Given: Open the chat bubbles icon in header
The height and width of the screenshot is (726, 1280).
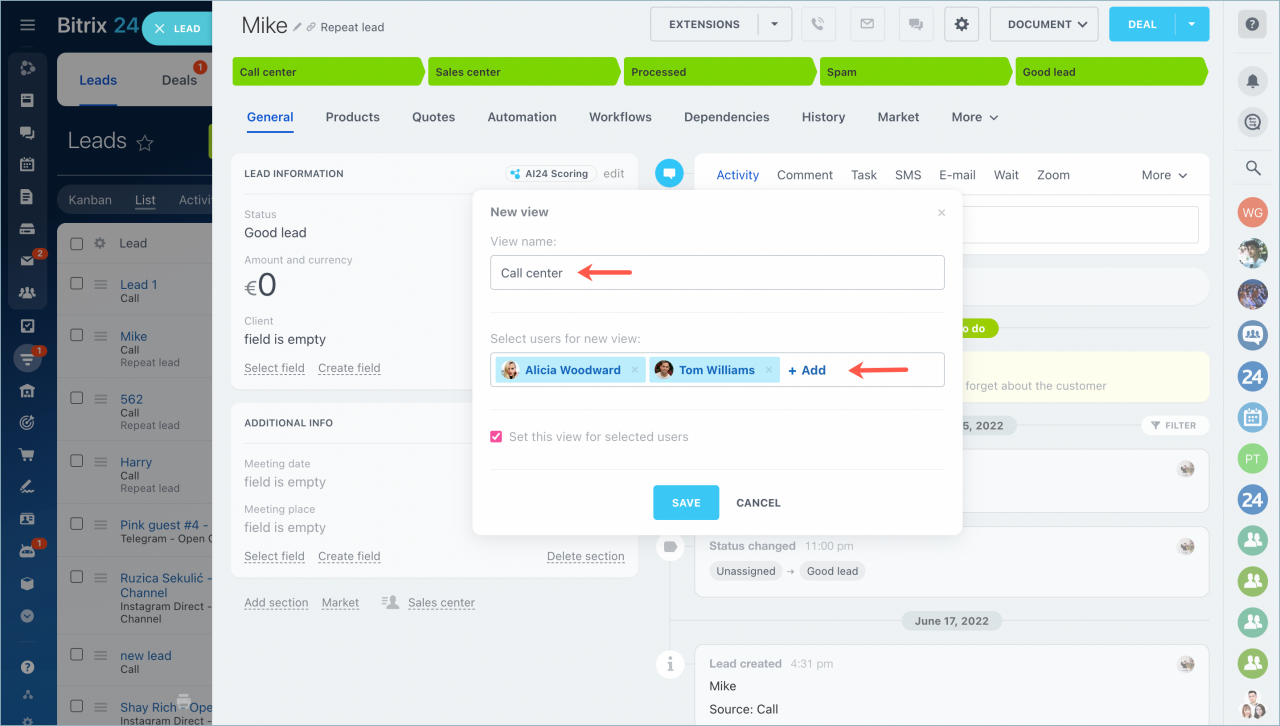Looking at the screenshot, I should pos(915,24).
